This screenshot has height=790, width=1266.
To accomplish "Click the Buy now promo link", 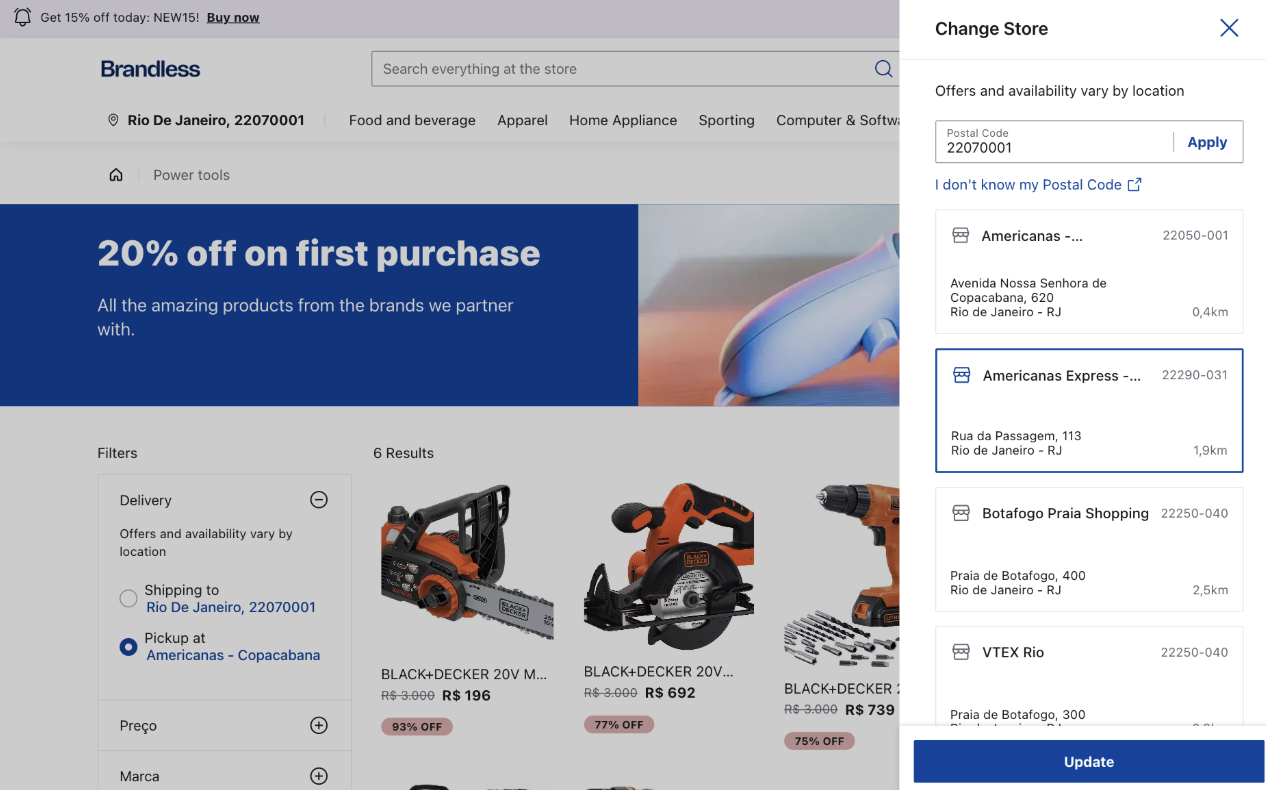I will (x=233, y=18).
